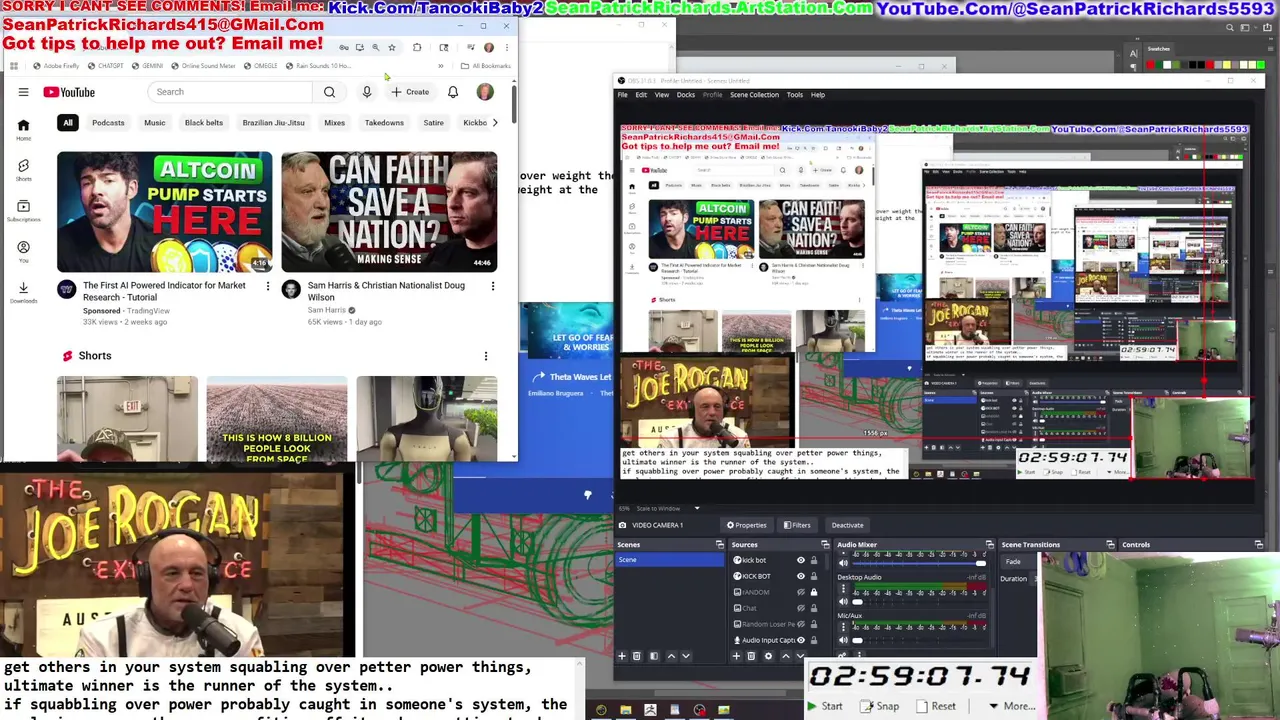
Task: Show the hidden rANDOM source
Action: [801, 592]
